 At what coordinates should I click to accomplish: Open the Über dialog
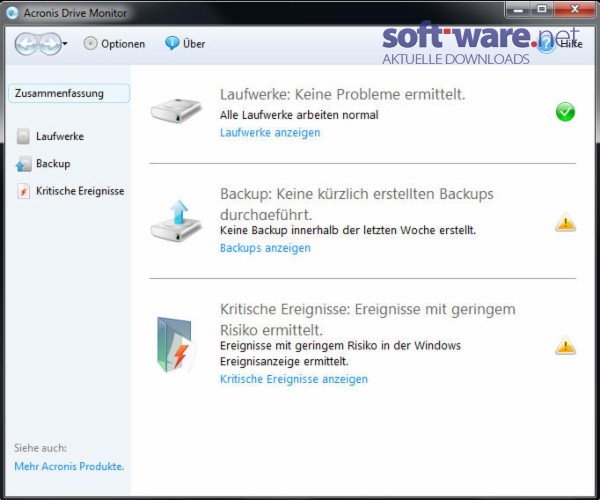click(x=185, y=44)
